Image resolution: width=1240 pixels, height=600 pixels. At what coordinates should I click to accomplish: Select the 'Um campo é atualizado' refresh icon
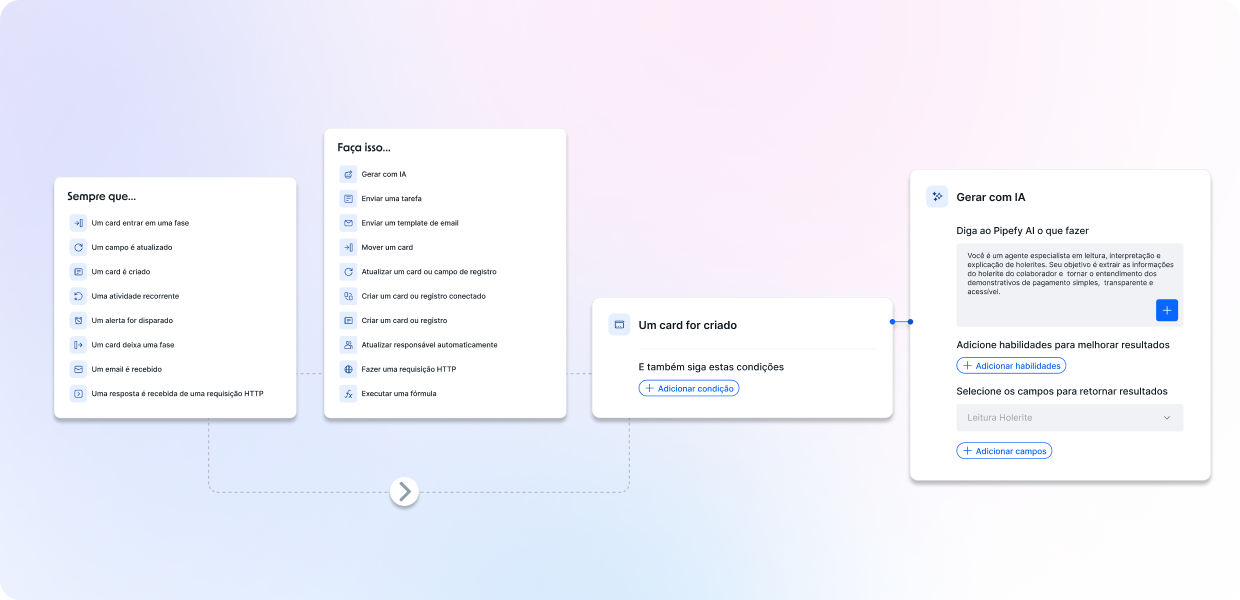click(x=78, y=247)
